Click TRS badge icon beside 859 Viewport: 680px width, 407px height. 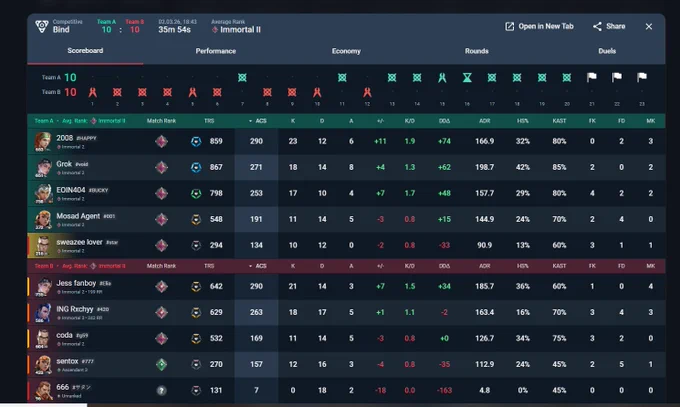coord(196,141)
